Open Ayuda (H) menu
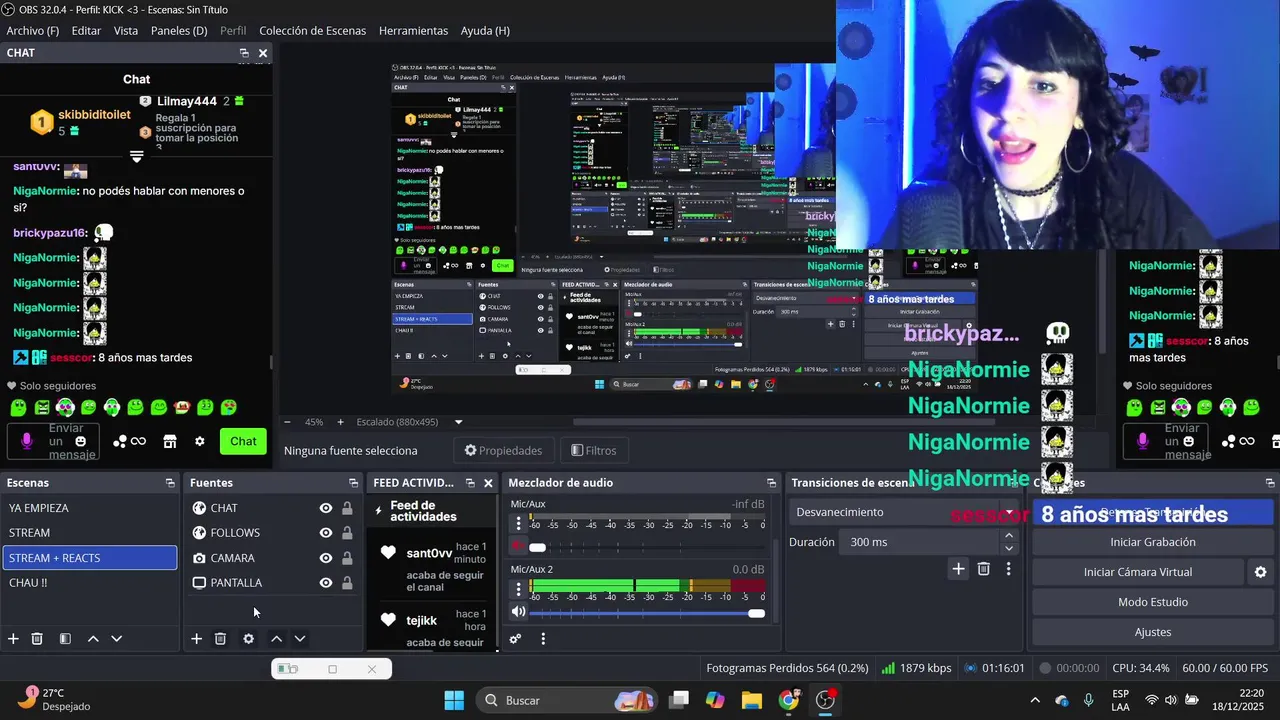Image resolution: width=1280 pixels, height=720 pixels. point(485,31)
